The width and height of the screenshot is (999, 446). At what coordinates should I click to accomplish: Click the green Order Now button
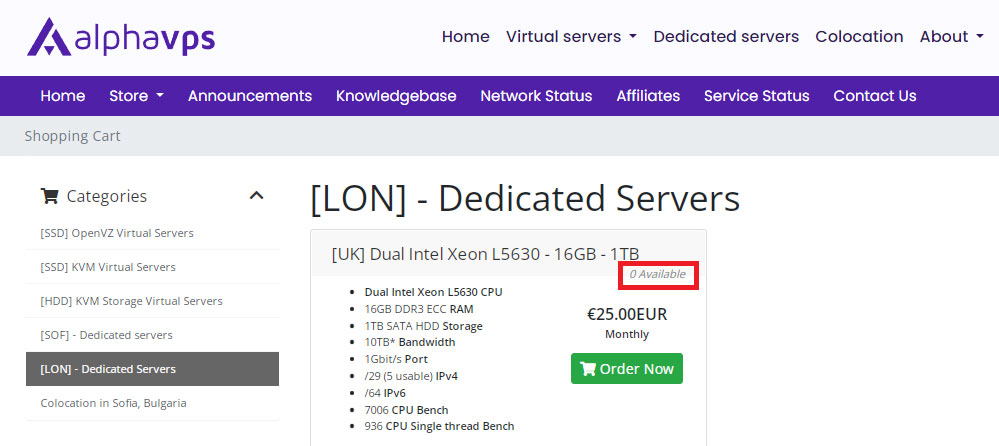coord(626,369)
